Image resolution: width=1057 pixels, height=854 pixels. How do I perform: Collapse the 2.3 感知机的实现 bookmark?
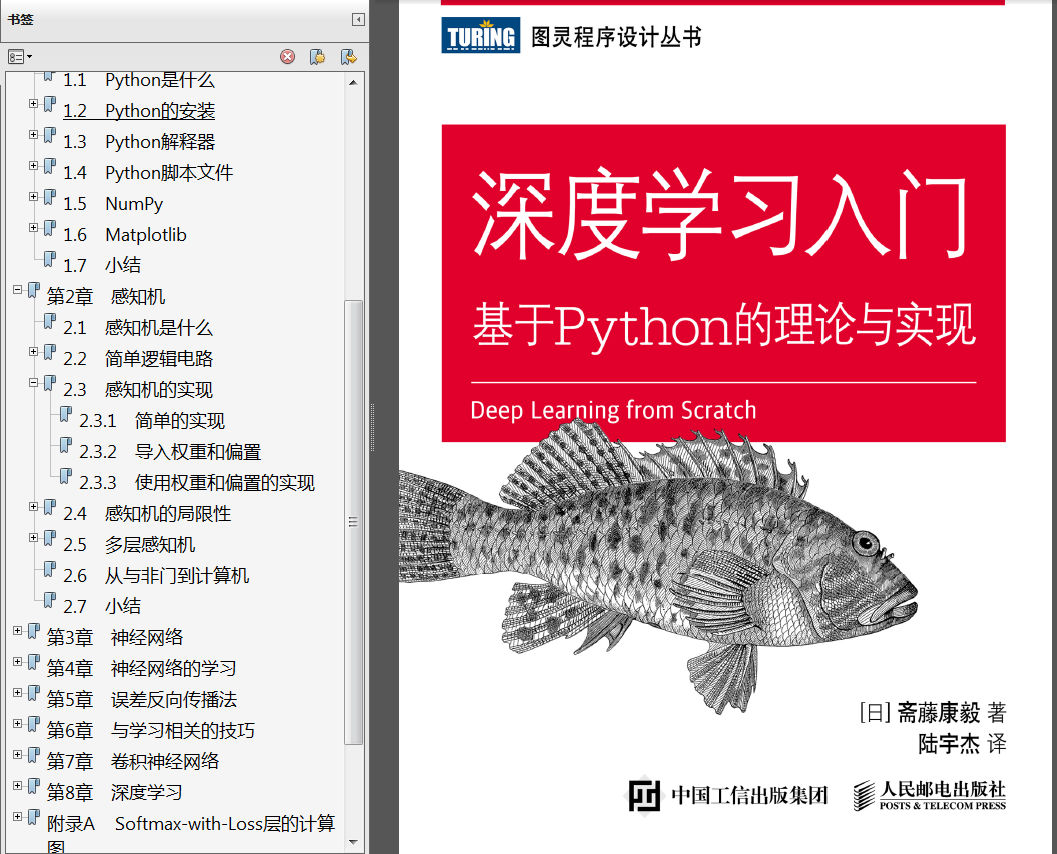(x=33, y=382)
